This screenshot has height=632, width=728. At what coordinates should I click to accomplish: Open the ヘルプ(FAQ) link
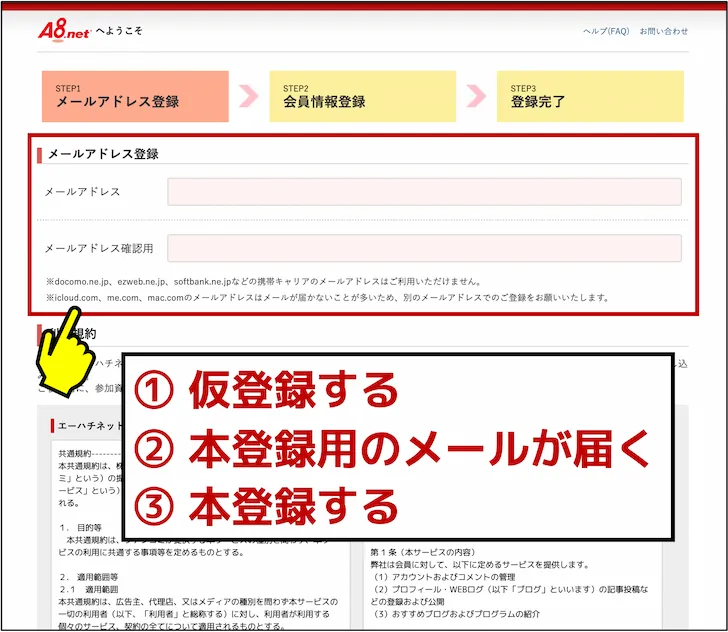pos(606,31)
